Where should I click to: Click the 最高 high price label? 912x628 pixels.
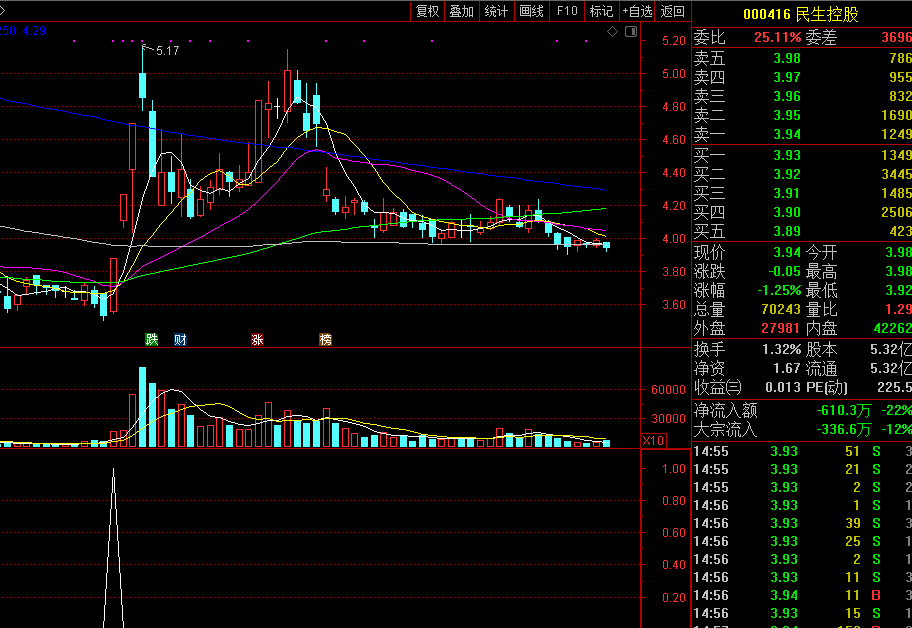(x=821, y=272)
